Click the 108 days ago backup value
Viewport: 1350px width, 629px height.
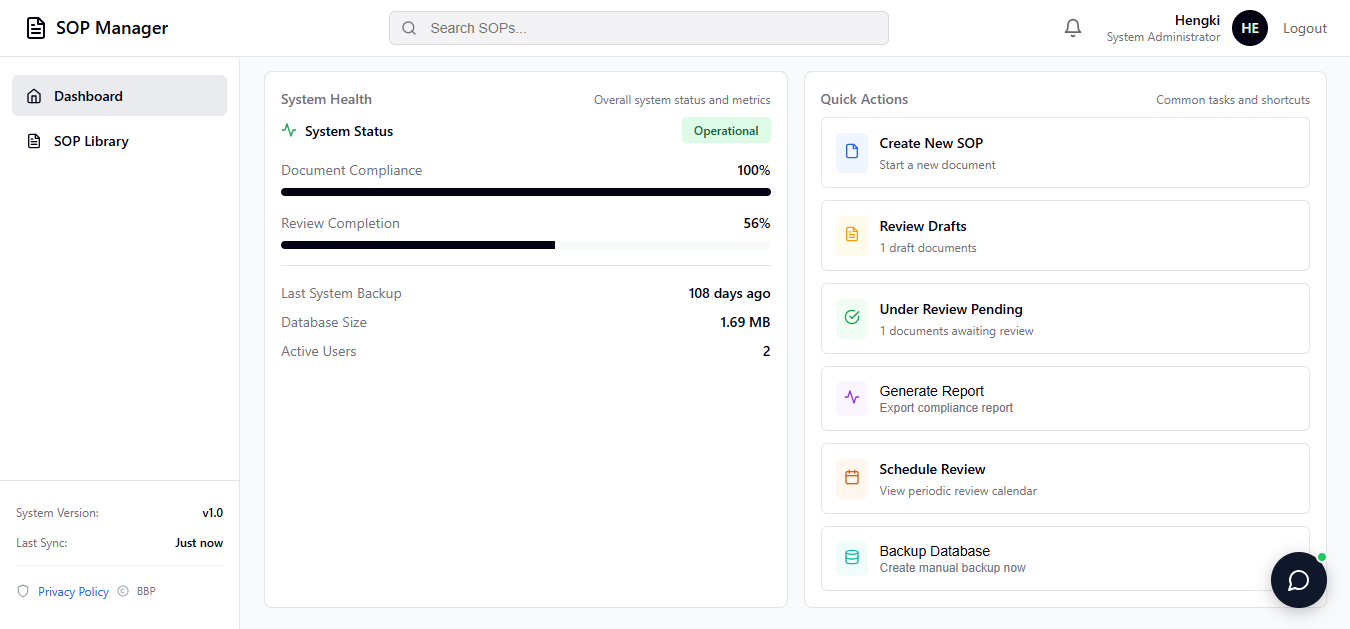(729, 293)
